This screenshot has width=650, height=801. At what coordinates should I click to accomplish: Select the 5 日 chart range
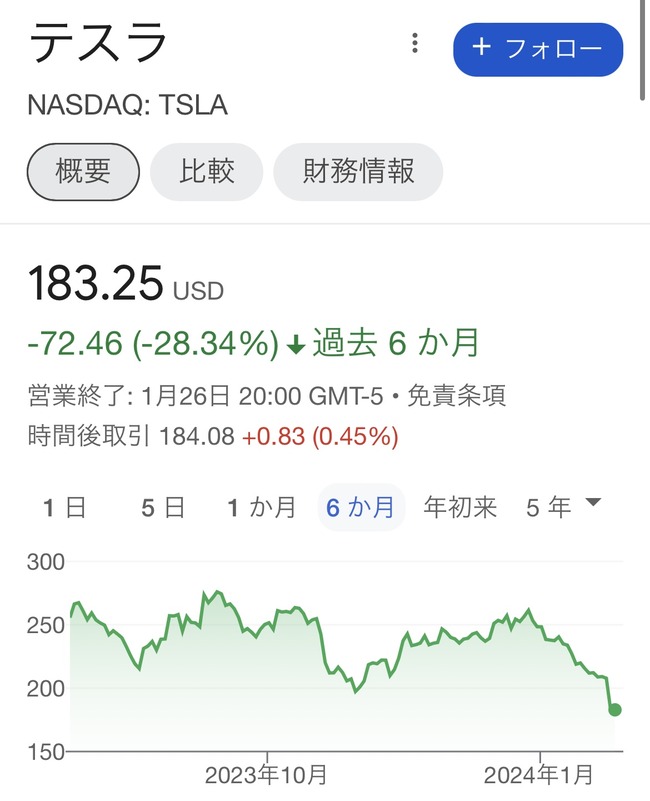point(163,508)
